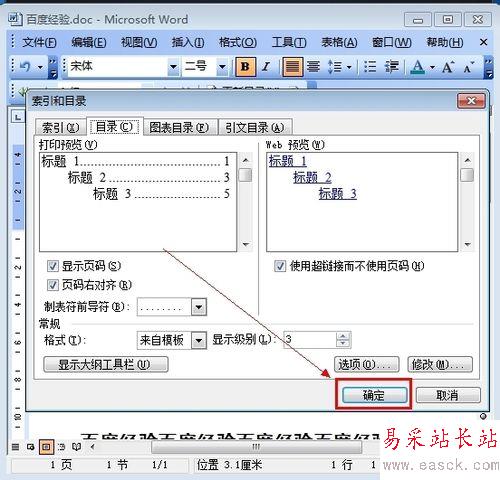500x480 pixels.
Task: Open the font name 宋体 dropdown
Action: [x=173, y=67]
